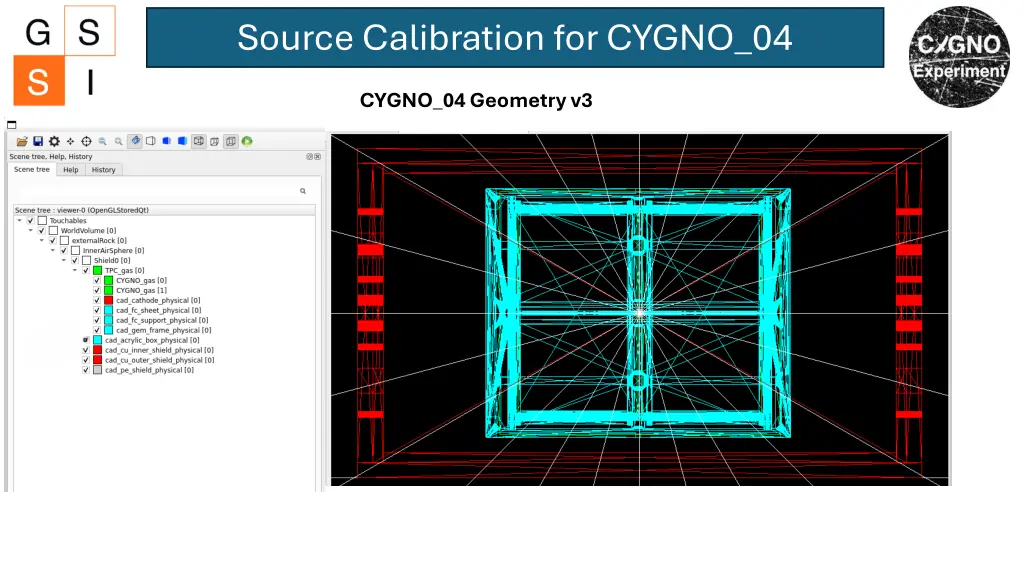
Task: Click the save floppy disk icon
Action: pyautogui.click(x=37, y=142)
